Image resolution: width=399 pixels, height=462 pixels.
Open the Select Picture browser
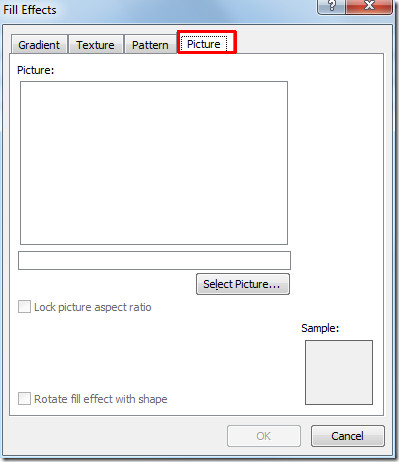click(243, 284)
